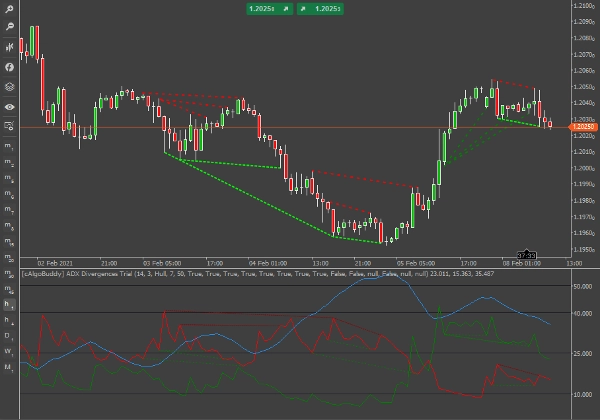Click the left 1.2025 sell price button
The height and width of the screenshot is (420, 600).
coord(268,9)
